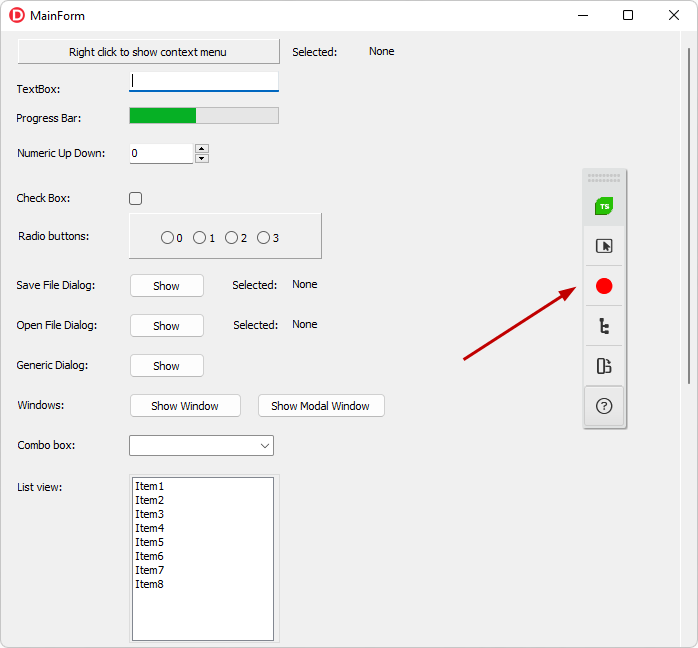The height and width of the screenshot is (648, 698).
Task: Click the green TS logo icon
Action: tap(604, 206)
